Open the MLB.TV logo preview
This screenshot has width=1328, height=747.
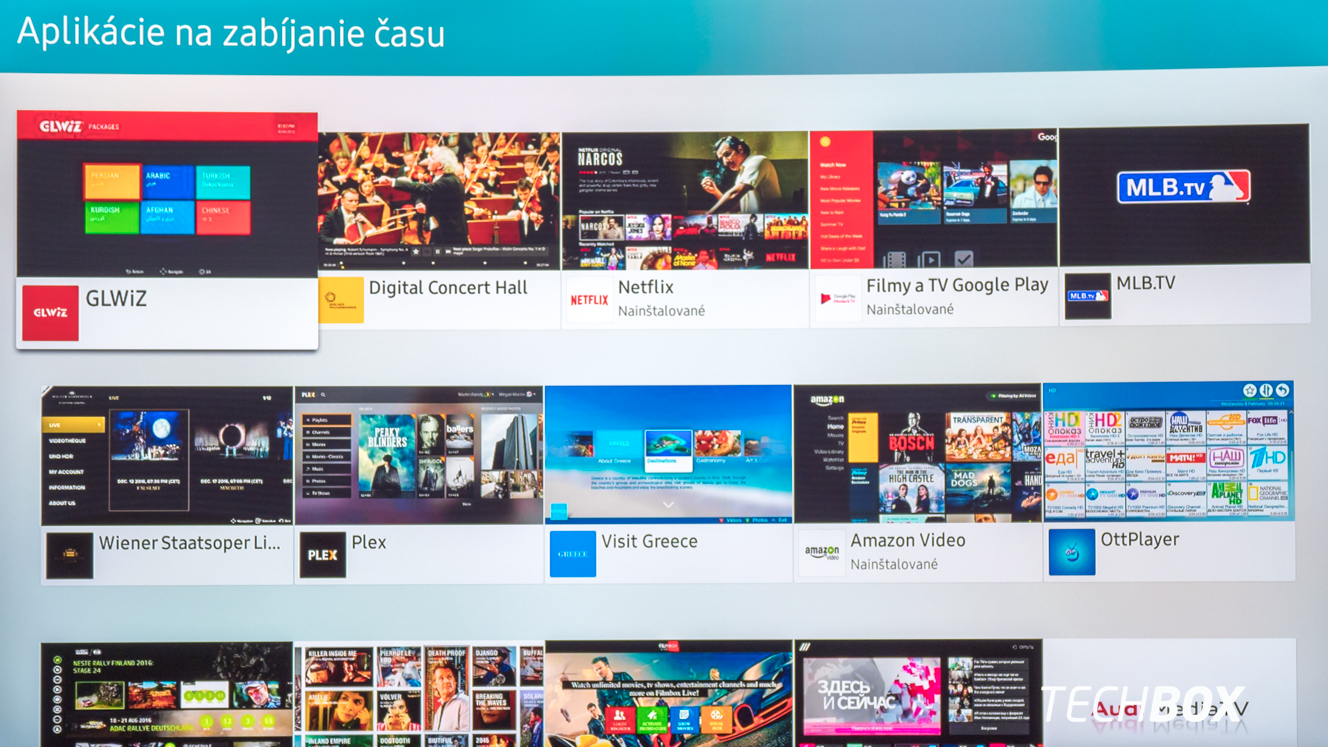pos(1185,195)
